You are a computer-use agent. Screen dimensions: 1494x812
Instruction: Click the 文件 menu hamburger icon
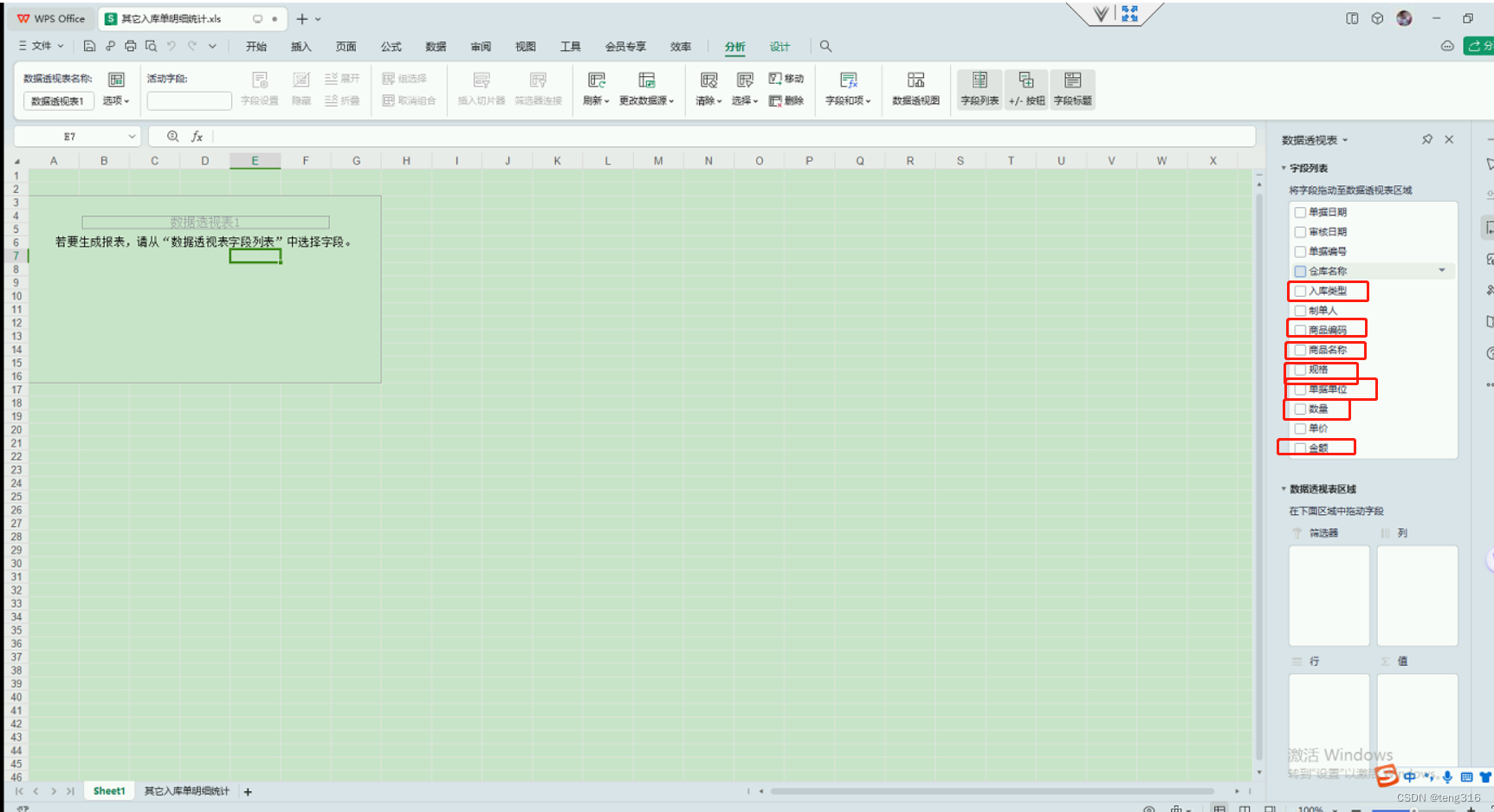23,46
